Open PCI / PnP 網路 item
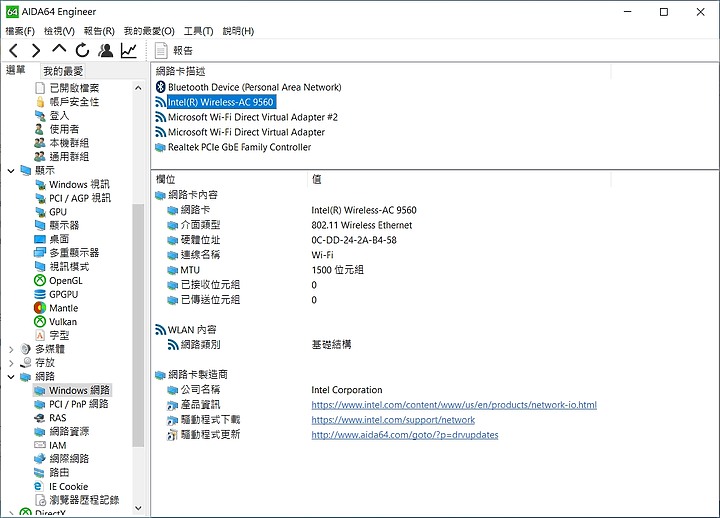This screenshot has height=518, width=720. [72, 404]
